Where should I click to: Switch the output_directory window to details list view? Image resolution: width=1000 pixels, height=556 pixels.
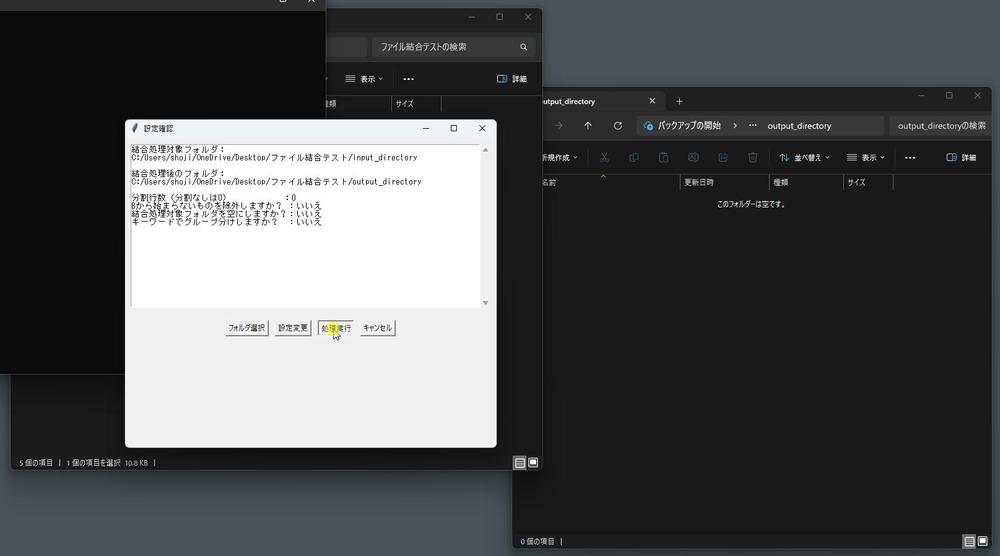969,541
